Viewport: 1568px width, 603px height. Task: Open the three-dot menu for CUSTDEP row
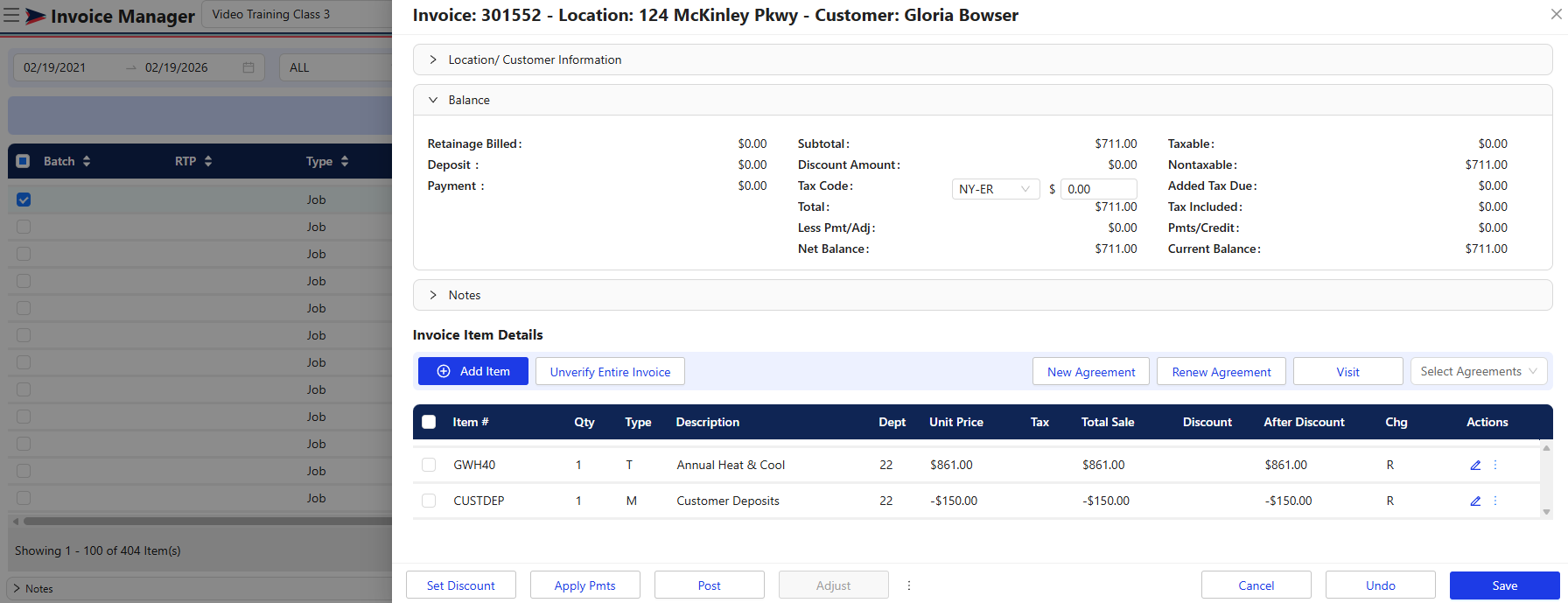(1495, 501)
